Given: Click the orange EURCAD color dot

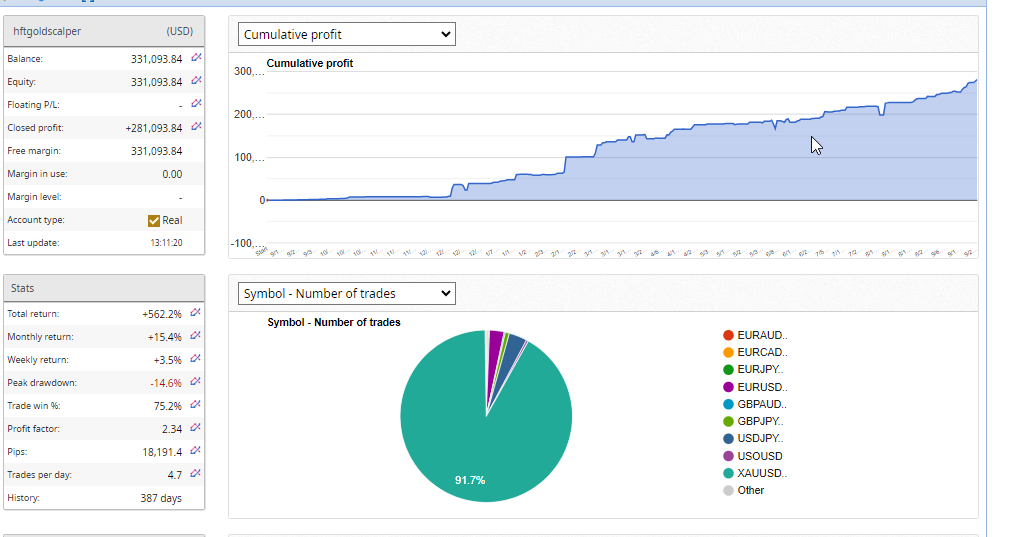Looking at the screenshot, I should point(728,352).
